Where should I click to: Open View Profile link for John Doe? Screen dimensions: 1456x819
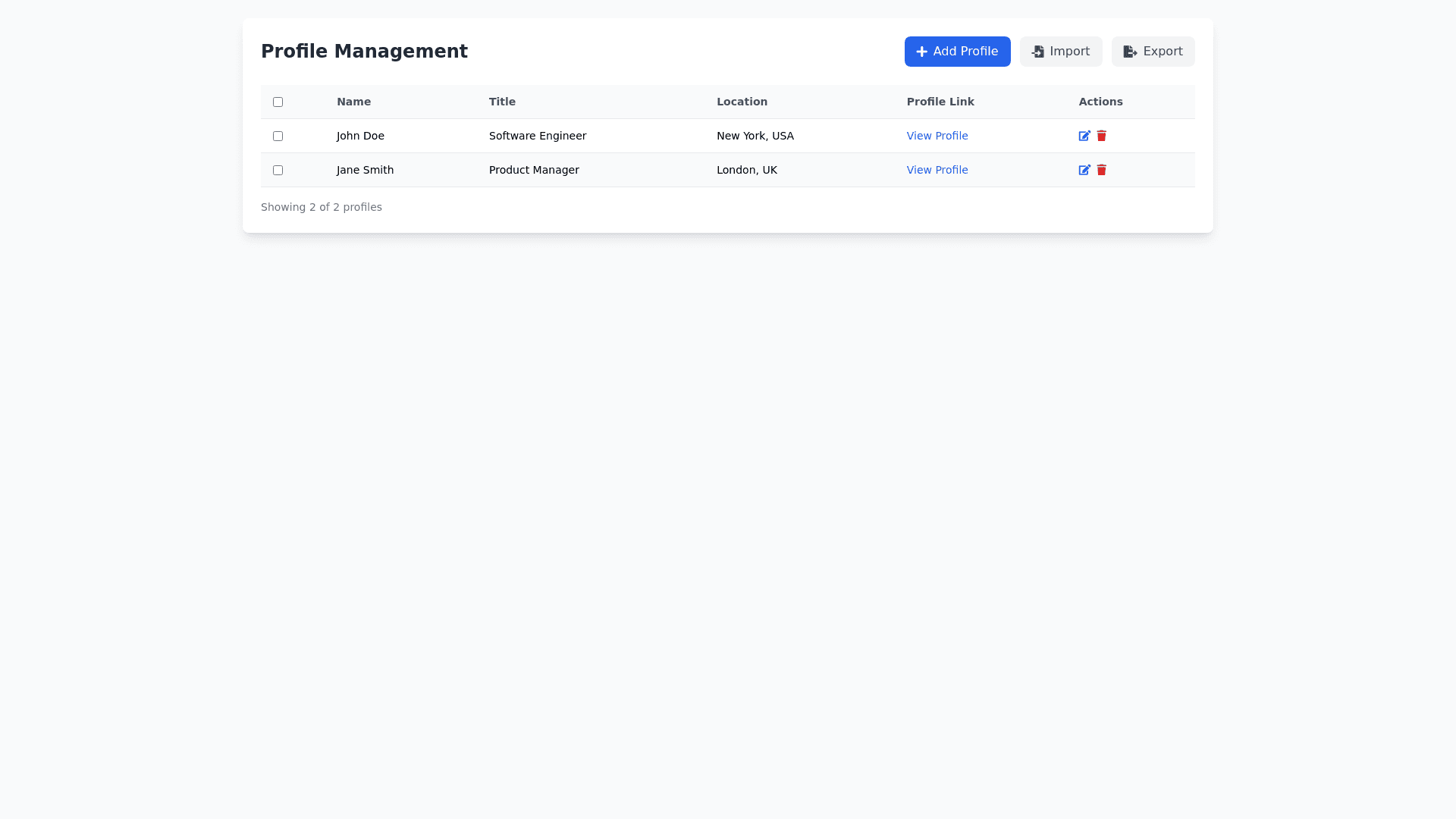(x=937, y=136)
